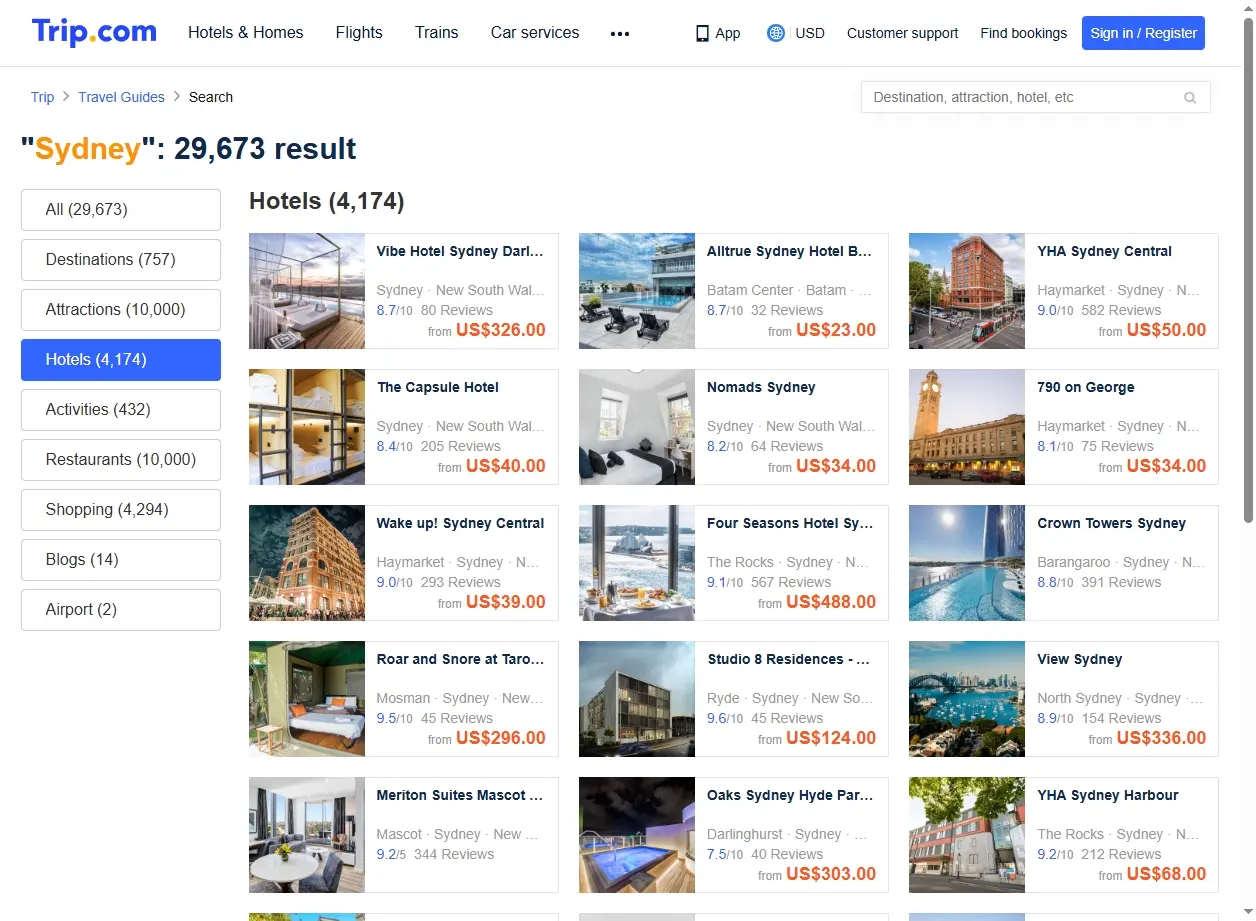1256x921 pixels.
Task: Click the page vertical scrollbar
Action: pyautogui.click(x=1248, y=270)
